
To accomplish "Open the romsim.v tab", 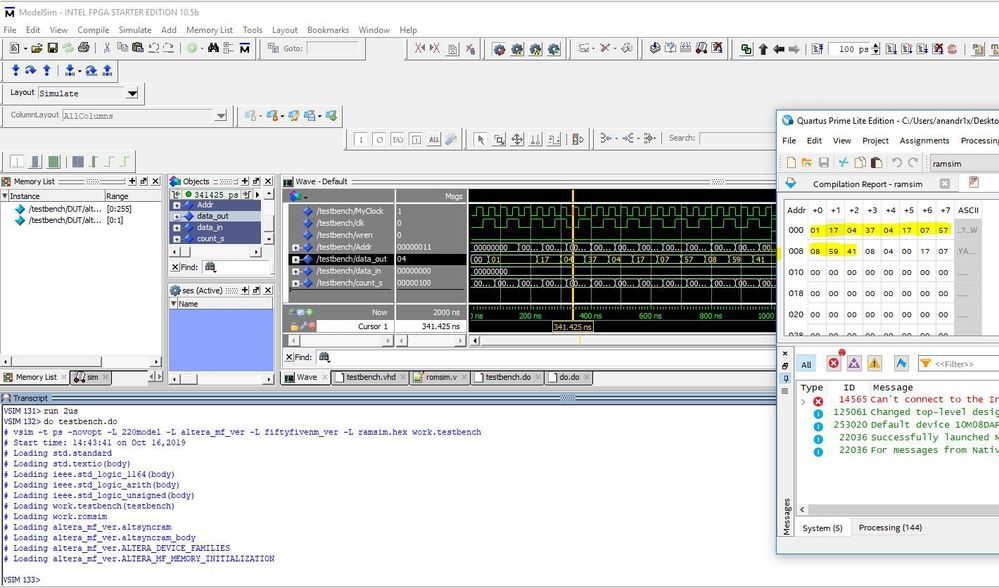I will click(438, 377).
